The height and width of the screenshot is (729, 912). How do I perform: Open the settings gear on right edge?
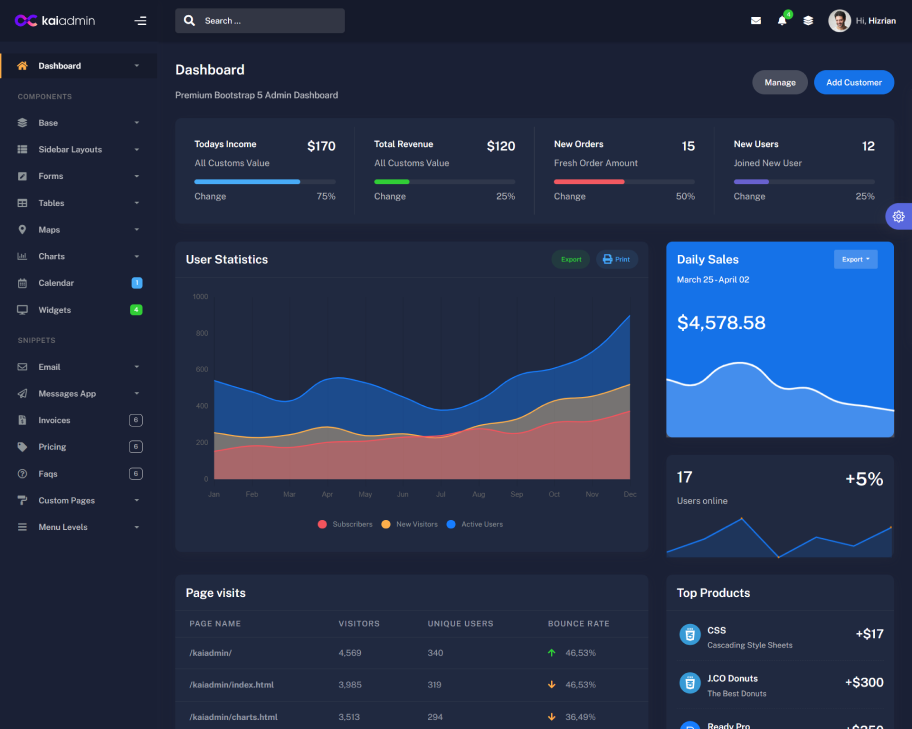click(898, 216)
